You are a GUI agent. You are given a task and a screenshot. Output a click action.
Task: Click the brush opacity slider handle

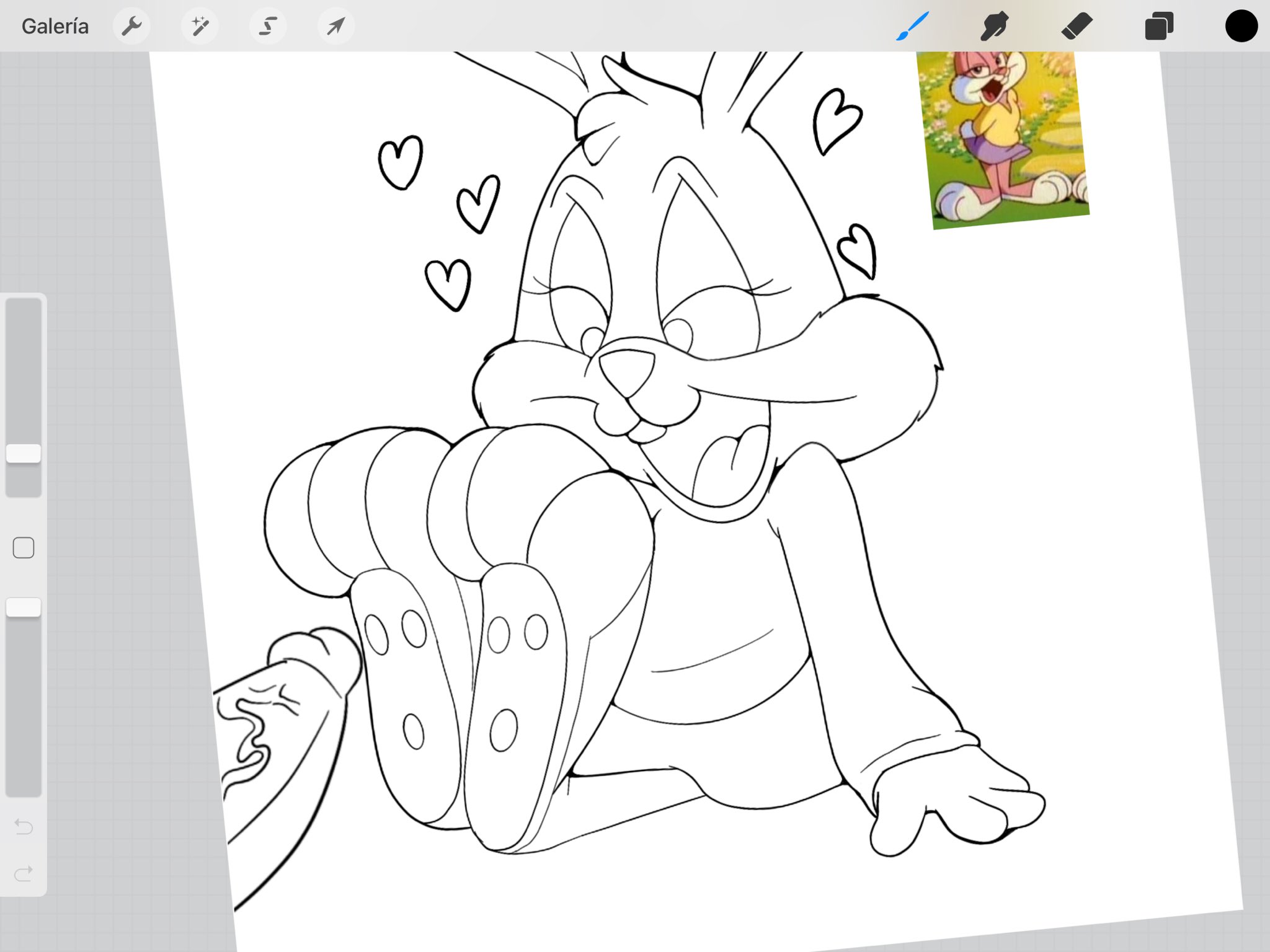24,607
